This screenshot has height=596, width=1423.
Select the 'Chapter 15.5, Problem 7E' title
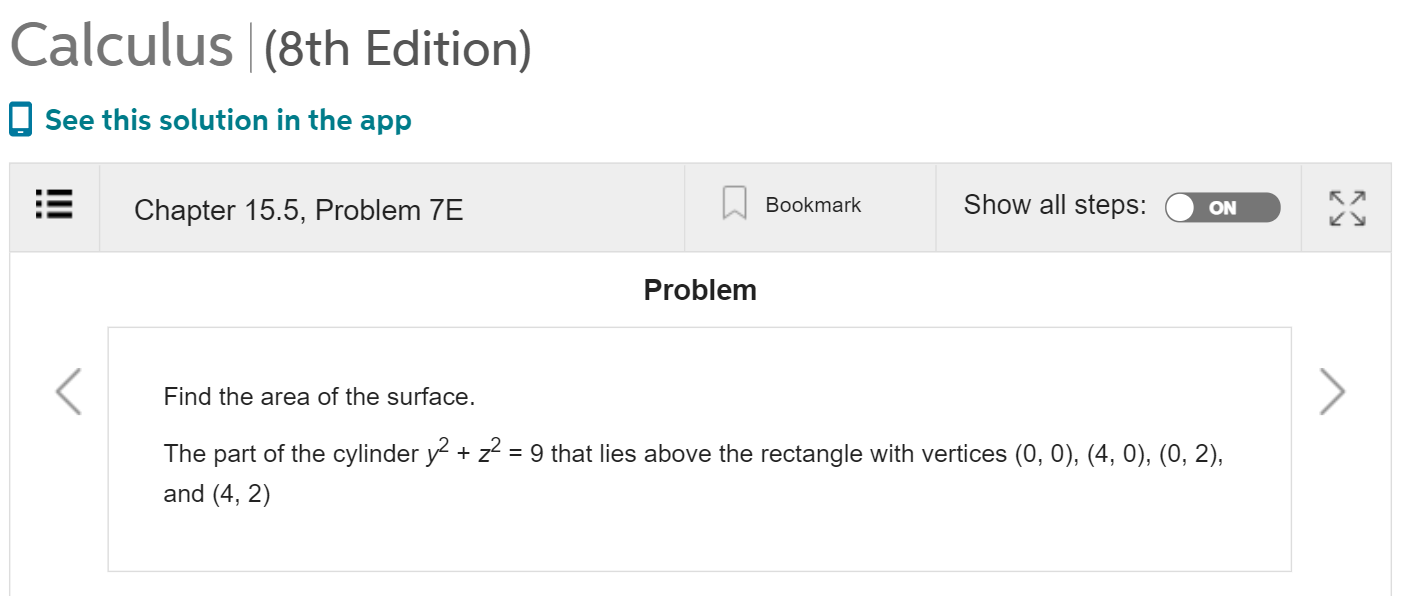tap(298, 210)
